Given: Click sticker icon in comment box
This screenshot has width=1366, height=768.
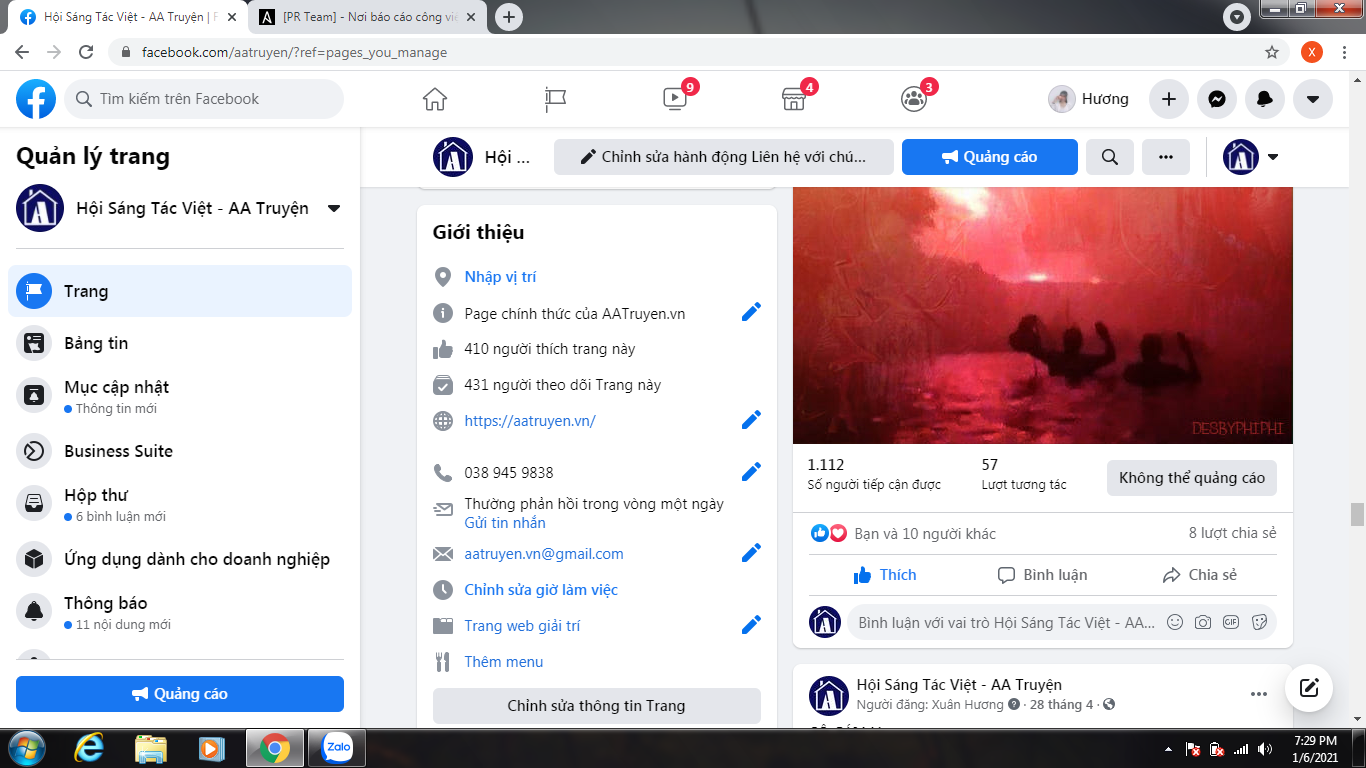Looking at the screenshot, I should point(1259,622).
